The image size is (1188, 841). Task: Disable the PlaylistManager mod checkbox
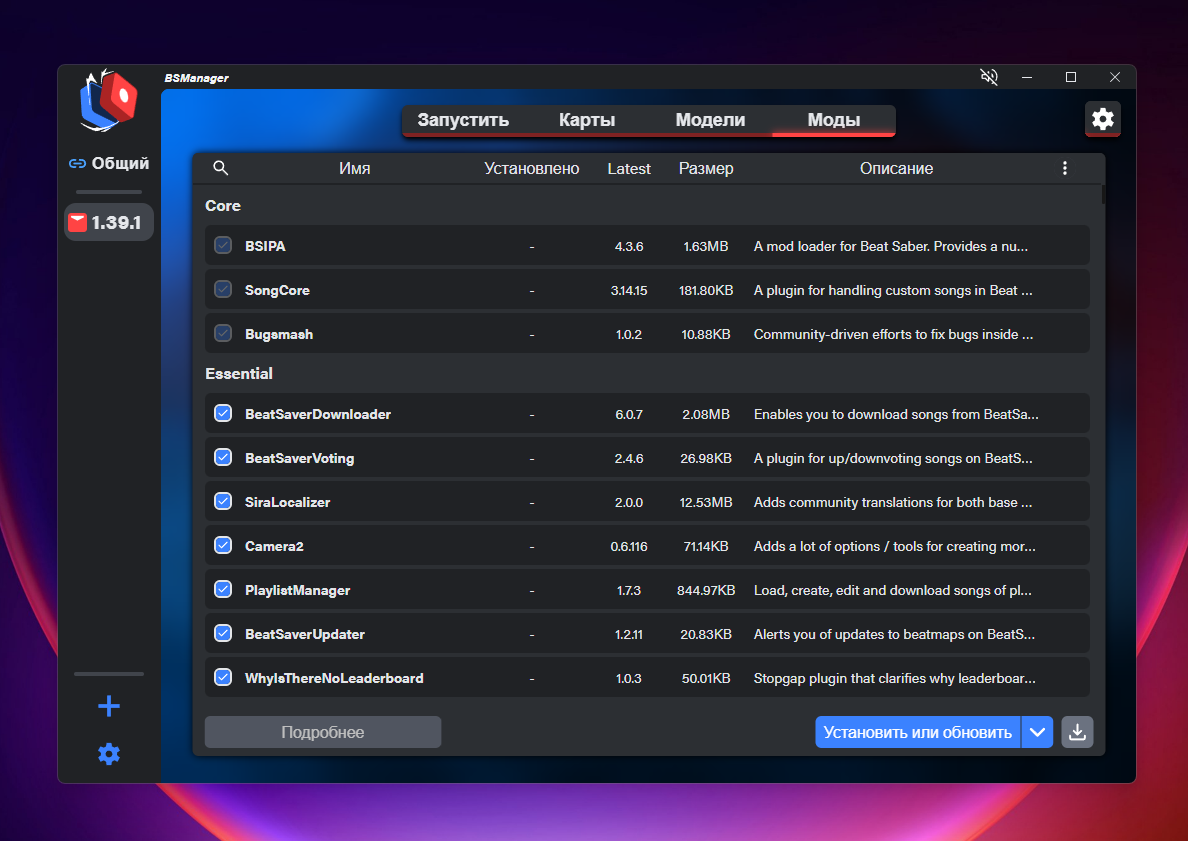pos(223,590)
